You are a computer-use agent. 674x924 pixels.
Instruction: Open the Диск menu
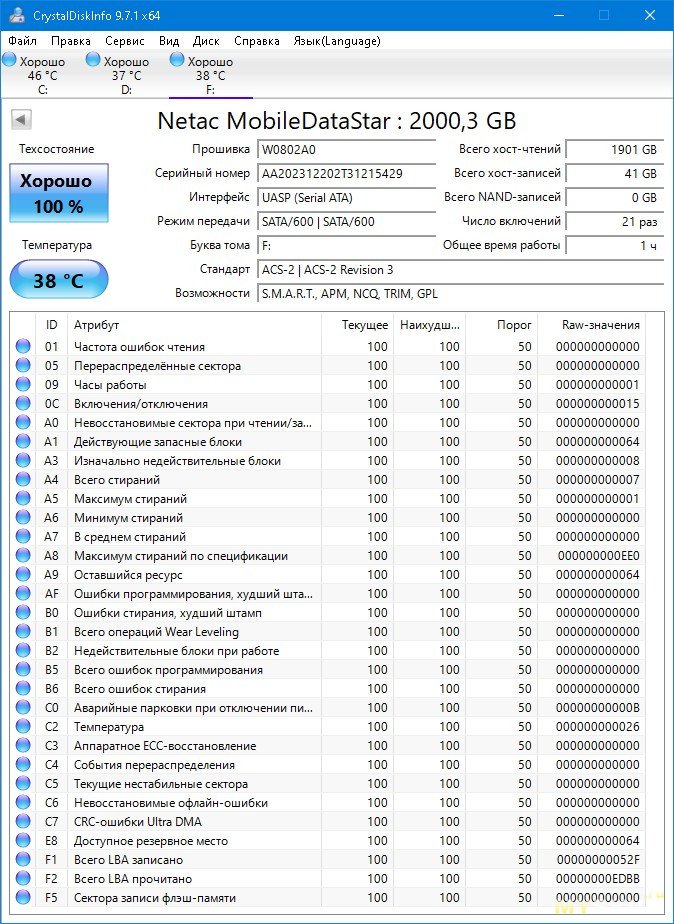point(206,41)
